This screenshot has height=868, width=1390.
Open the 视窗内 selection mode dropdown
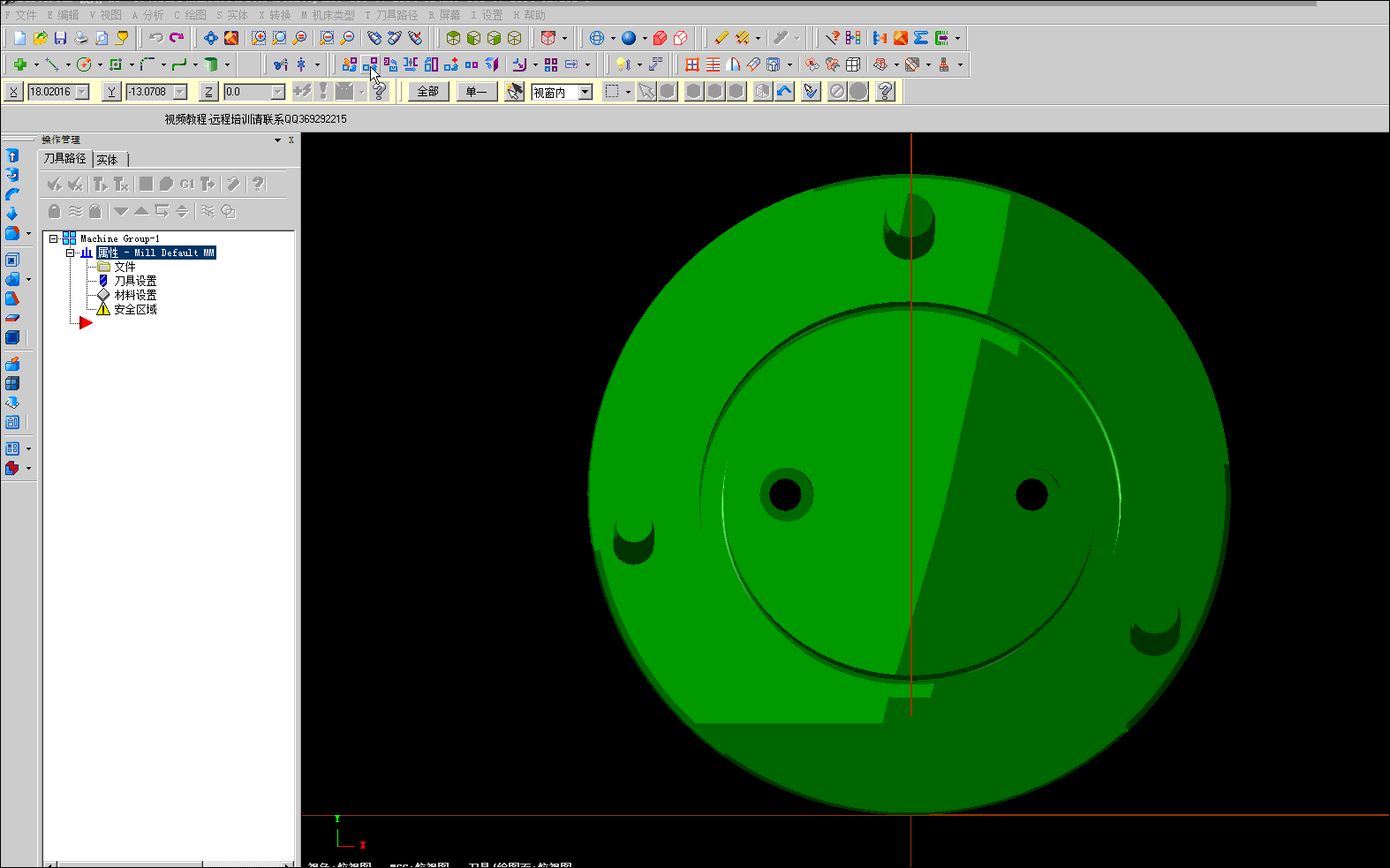(x=585, y=92)
